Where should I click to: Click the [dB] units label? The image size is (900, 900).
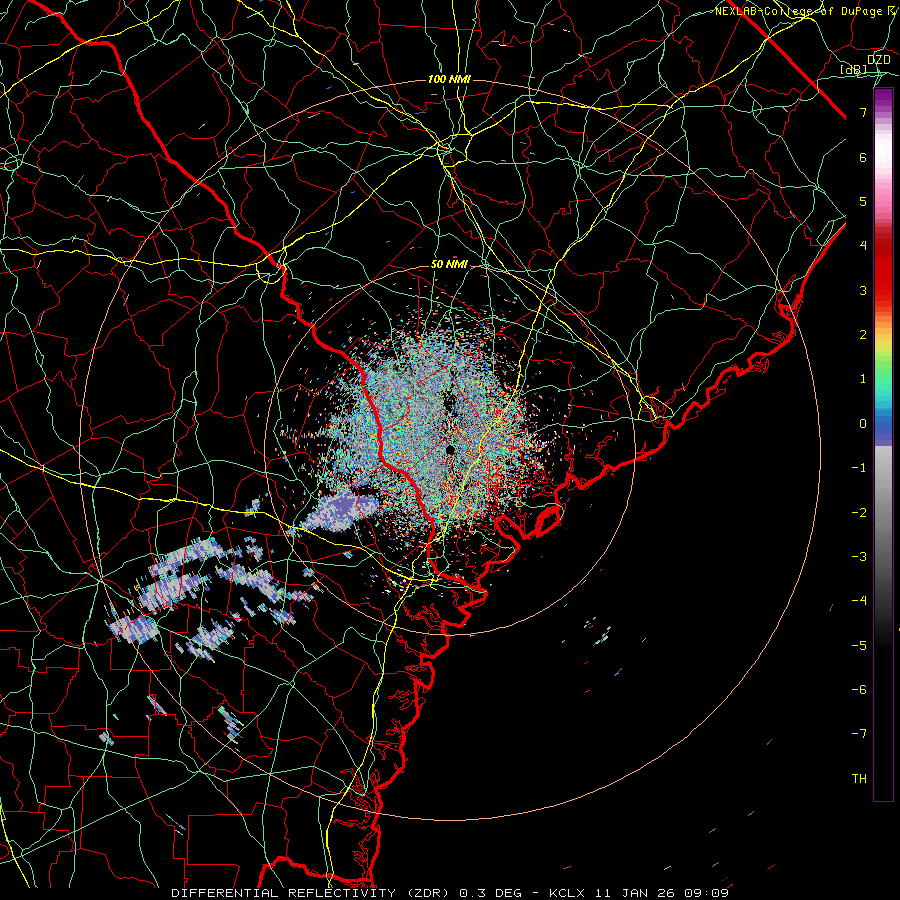[x=854, y=70]
